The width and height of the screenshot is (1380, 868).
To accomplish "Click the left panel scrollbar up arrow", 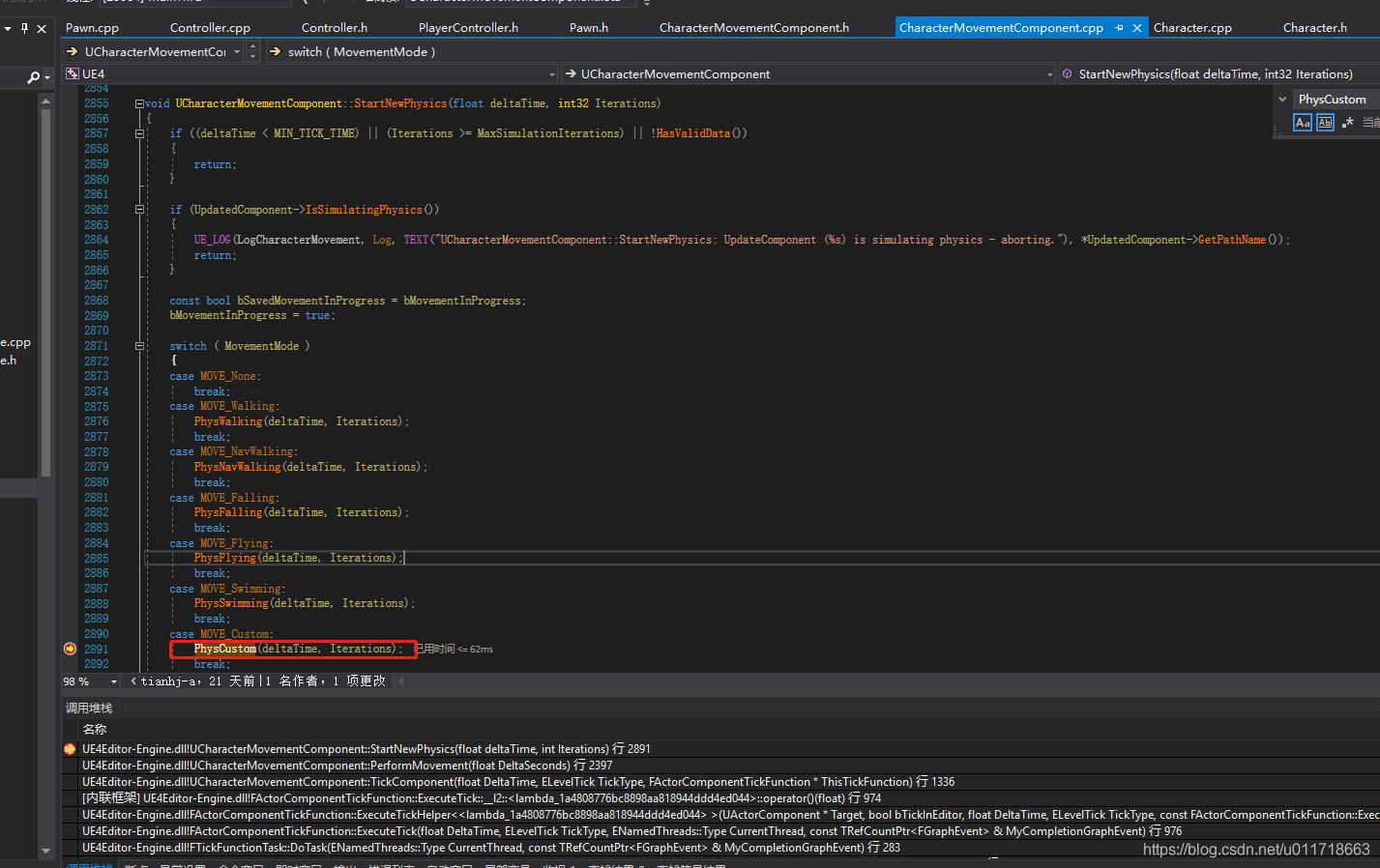I will (45, 100).
